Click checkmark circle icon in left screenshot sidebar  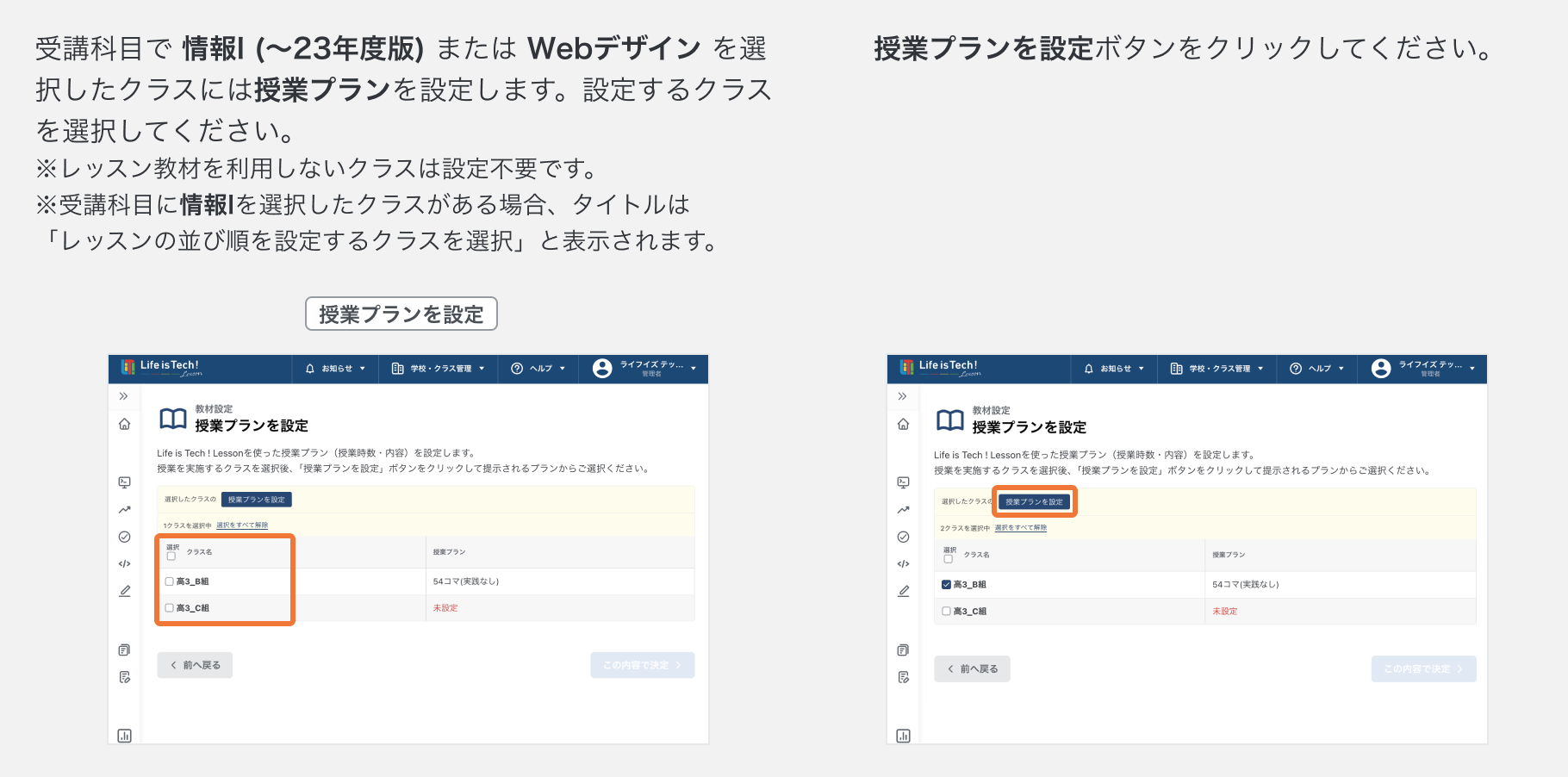(124, 537)
